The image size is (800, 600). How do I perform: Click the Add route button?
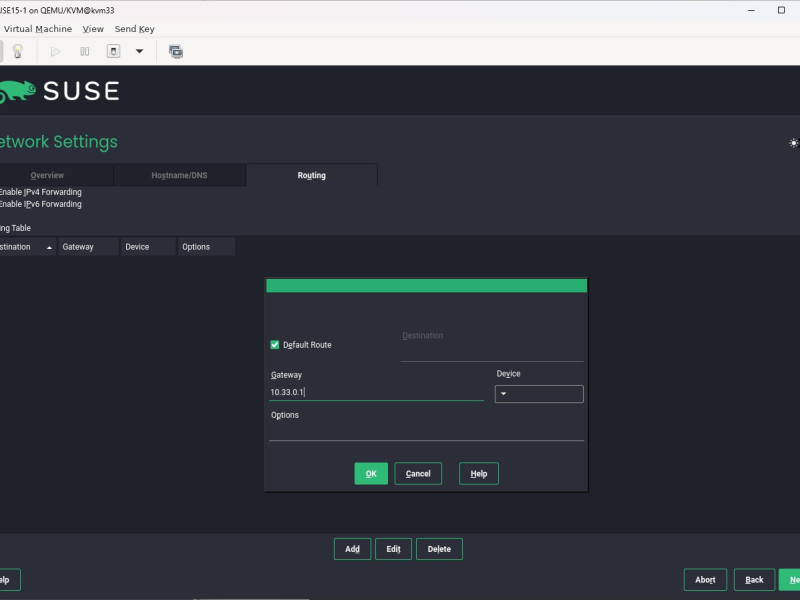[352, 549]
